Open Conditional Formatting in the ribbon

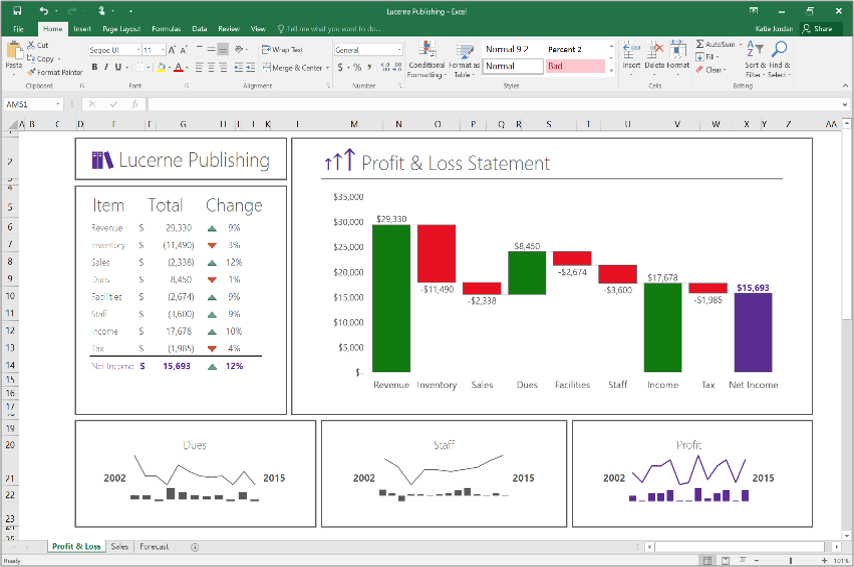pyautogui.click(x=426, y=58)
